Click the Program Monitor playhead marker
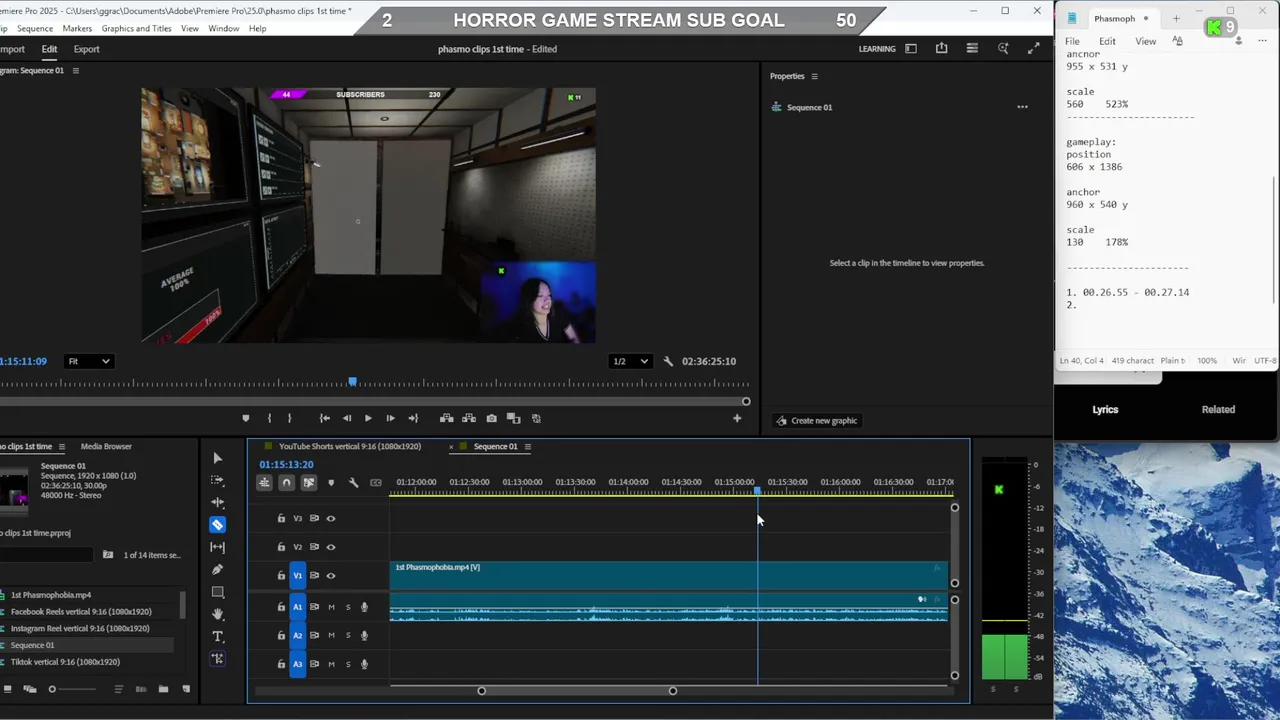The width and height of the screenshot is (1280, 720). coord(352,382)
